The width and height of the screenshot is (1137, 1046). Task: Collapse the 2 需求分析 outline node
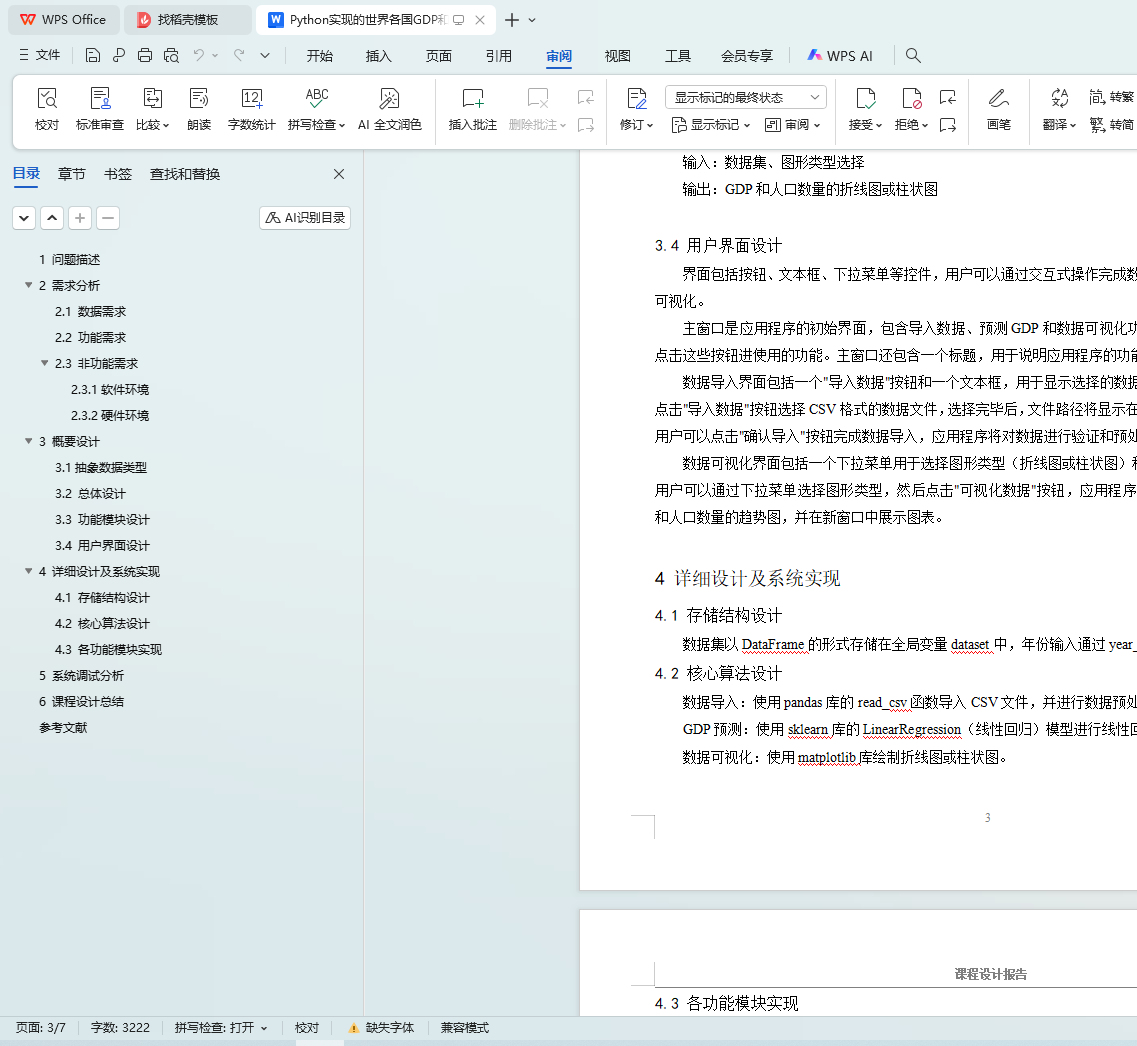(x=28, y=285)
